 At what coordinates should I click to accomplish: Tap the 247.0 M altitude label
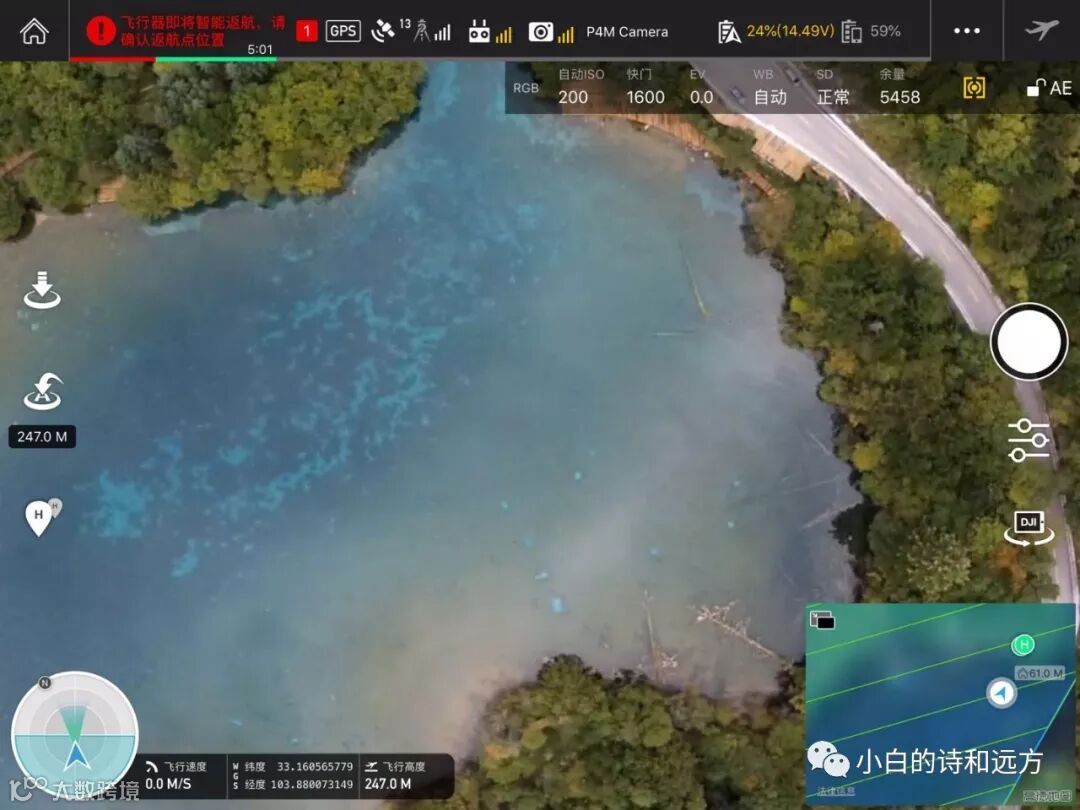(42, 437)
